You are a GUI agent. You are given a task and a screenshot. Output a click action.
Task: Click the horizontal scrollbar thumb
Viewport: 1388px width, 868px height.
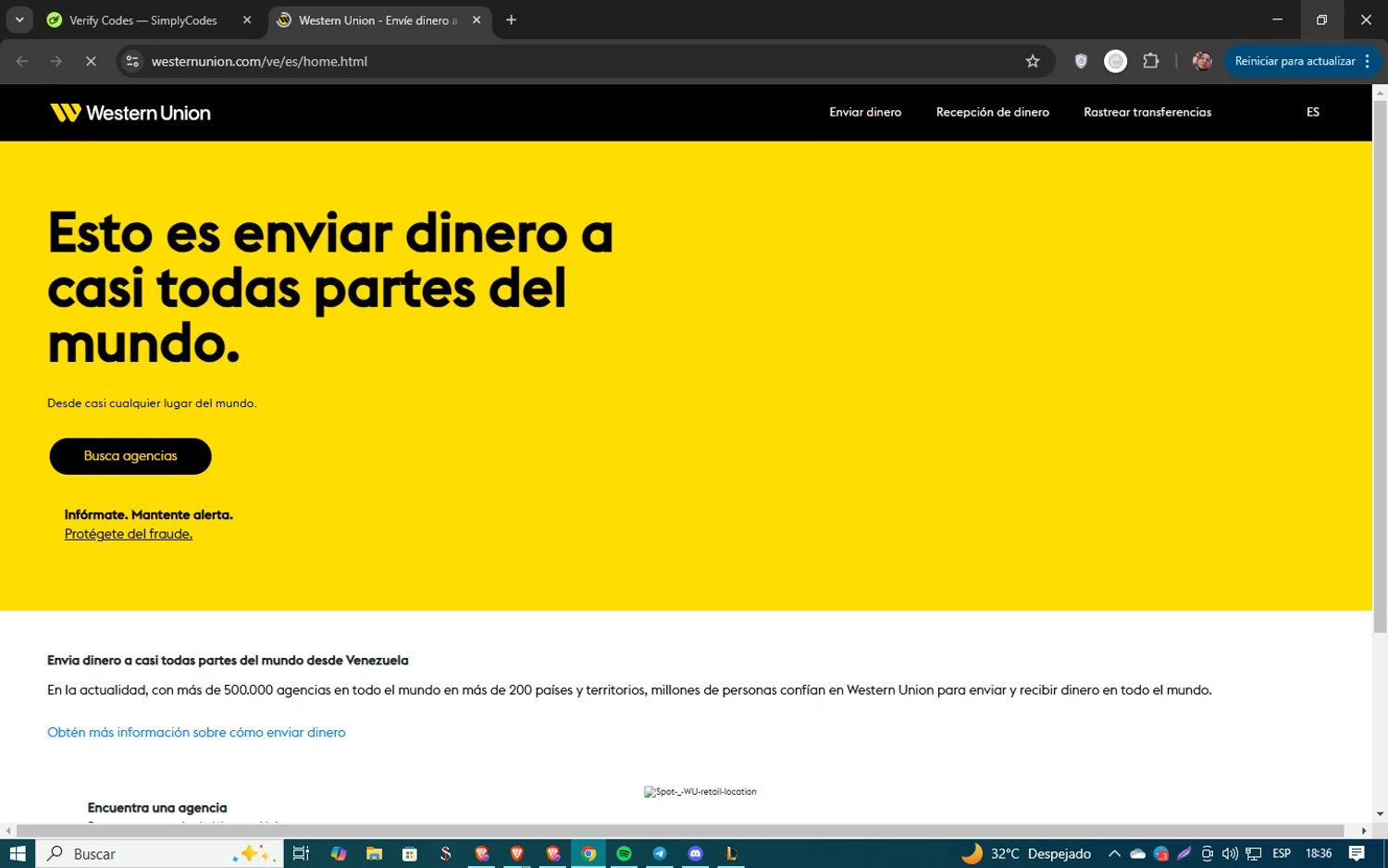point(680,831)
